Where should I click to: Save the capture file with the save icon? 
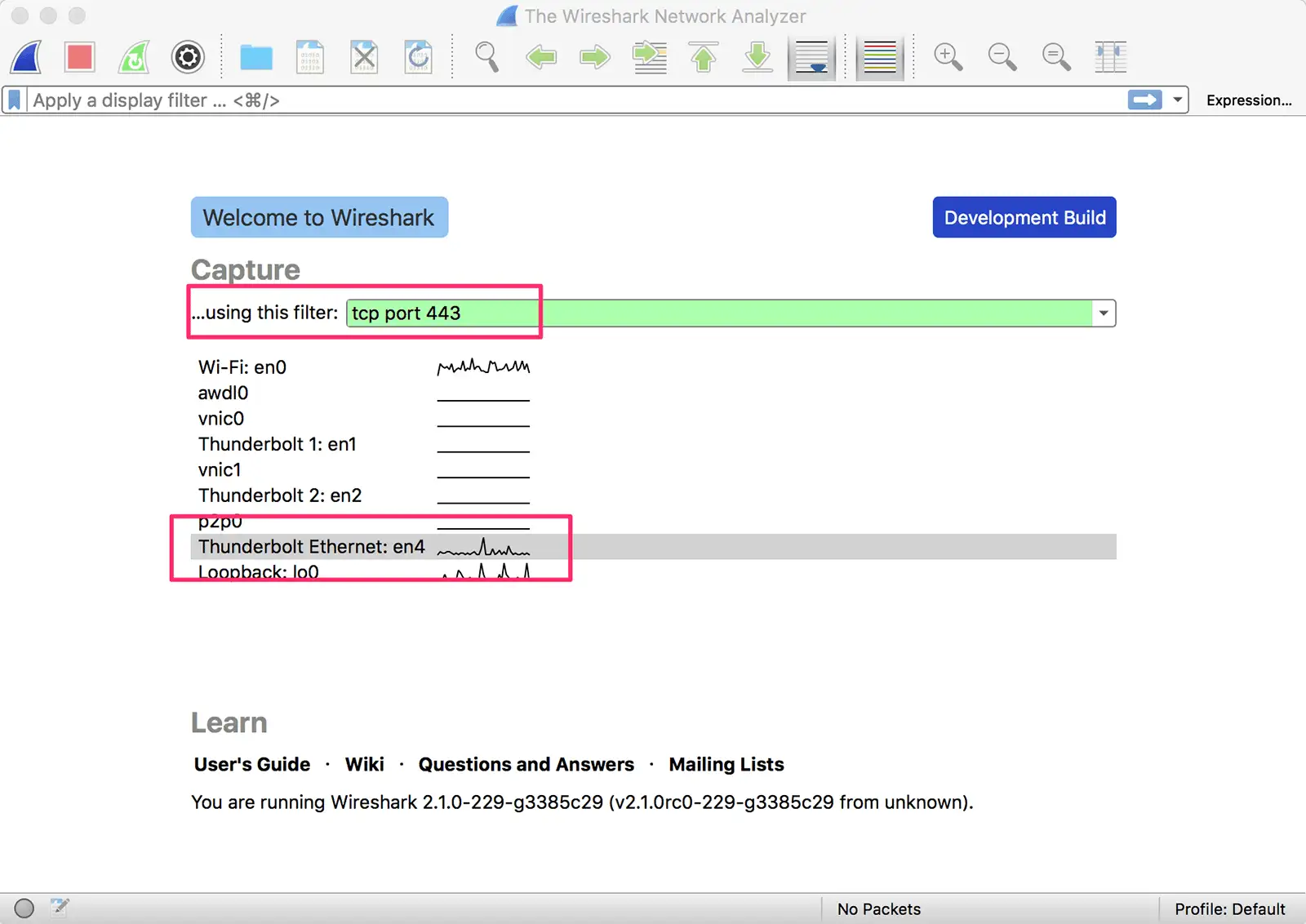pyautogui.click(x=310, y=57)
